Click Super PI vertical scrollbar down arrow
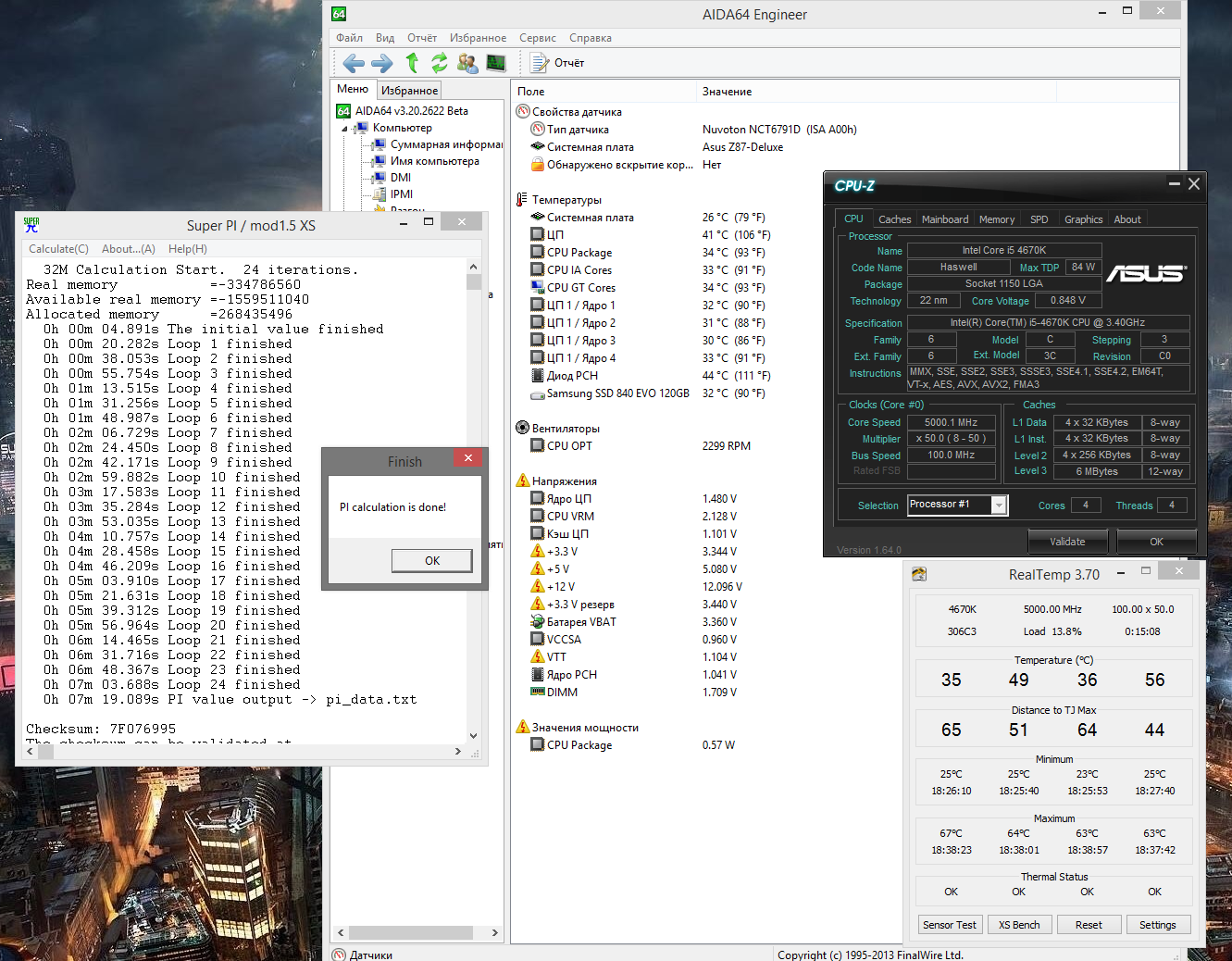 (474, 736)
